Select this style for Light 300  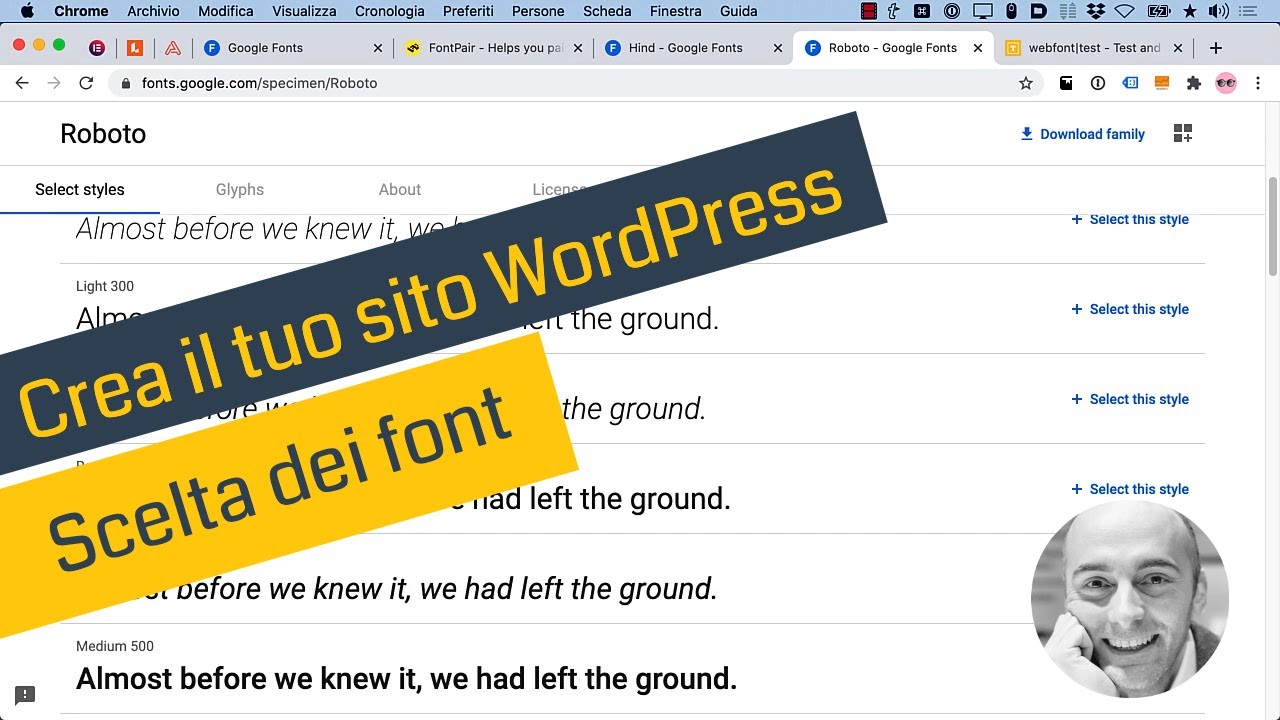click(x=1130, y=309)
